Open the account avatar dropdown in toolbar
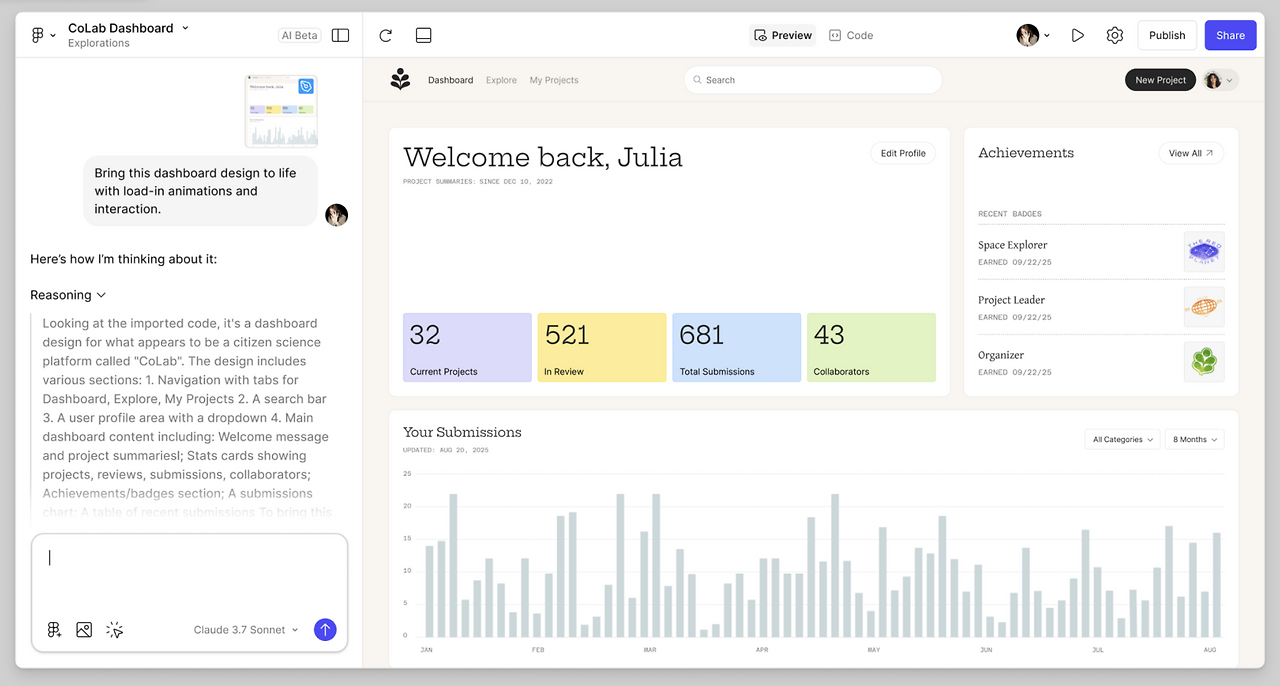Viewport: 1280px width, 686px height. click(x=1033, y=35)
